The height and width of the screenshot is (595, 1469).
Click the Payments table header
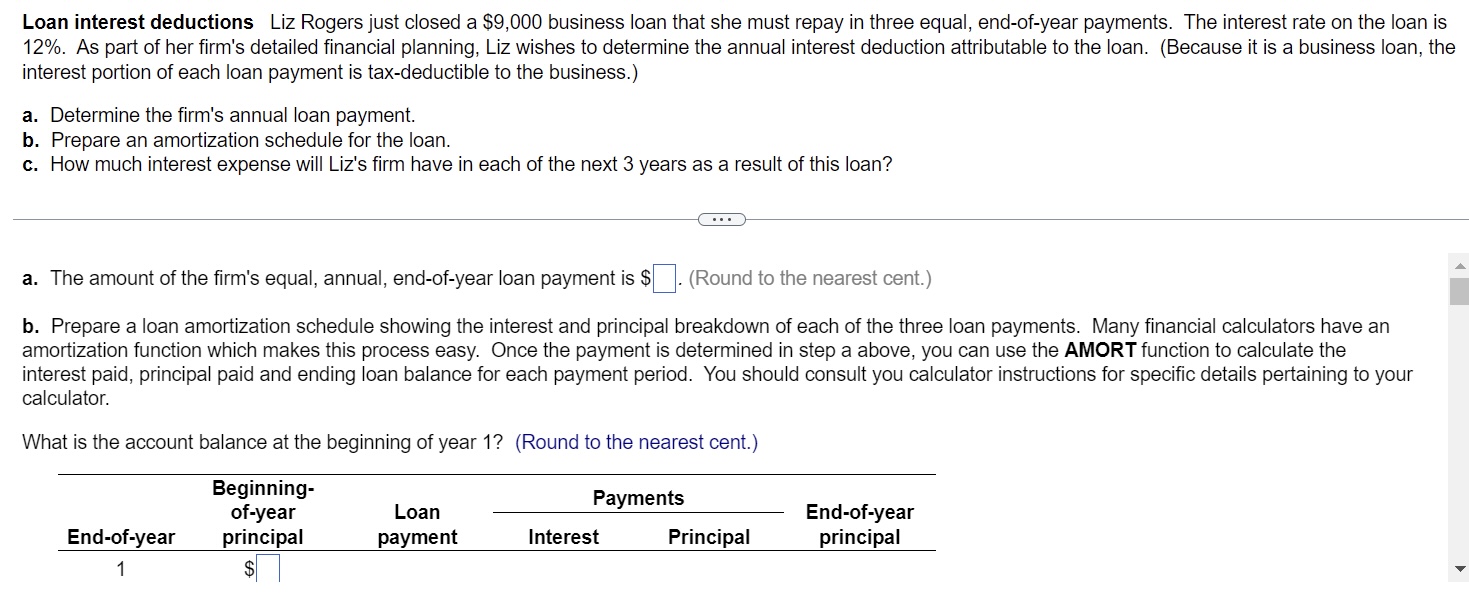(637, 497)
